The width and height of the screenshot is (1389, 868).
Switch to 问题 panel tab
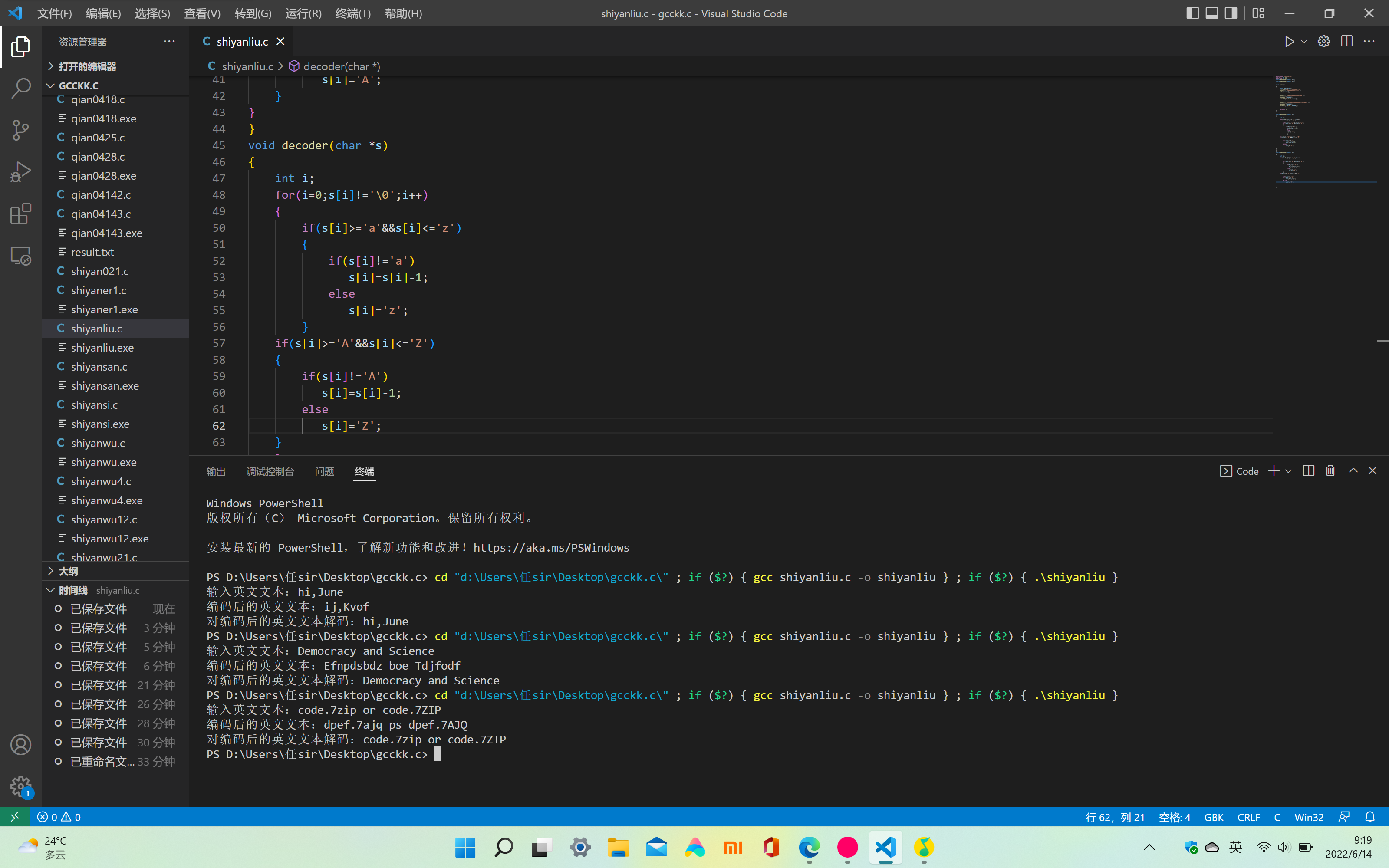(324, 471)
